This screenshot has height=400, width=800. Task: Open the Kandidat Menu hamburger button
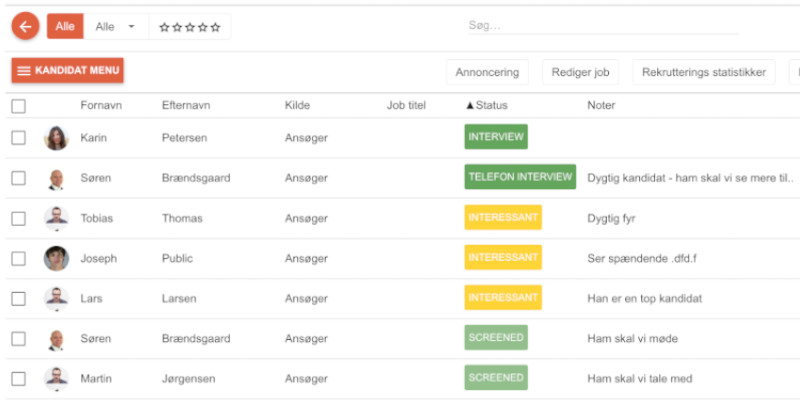68,71
